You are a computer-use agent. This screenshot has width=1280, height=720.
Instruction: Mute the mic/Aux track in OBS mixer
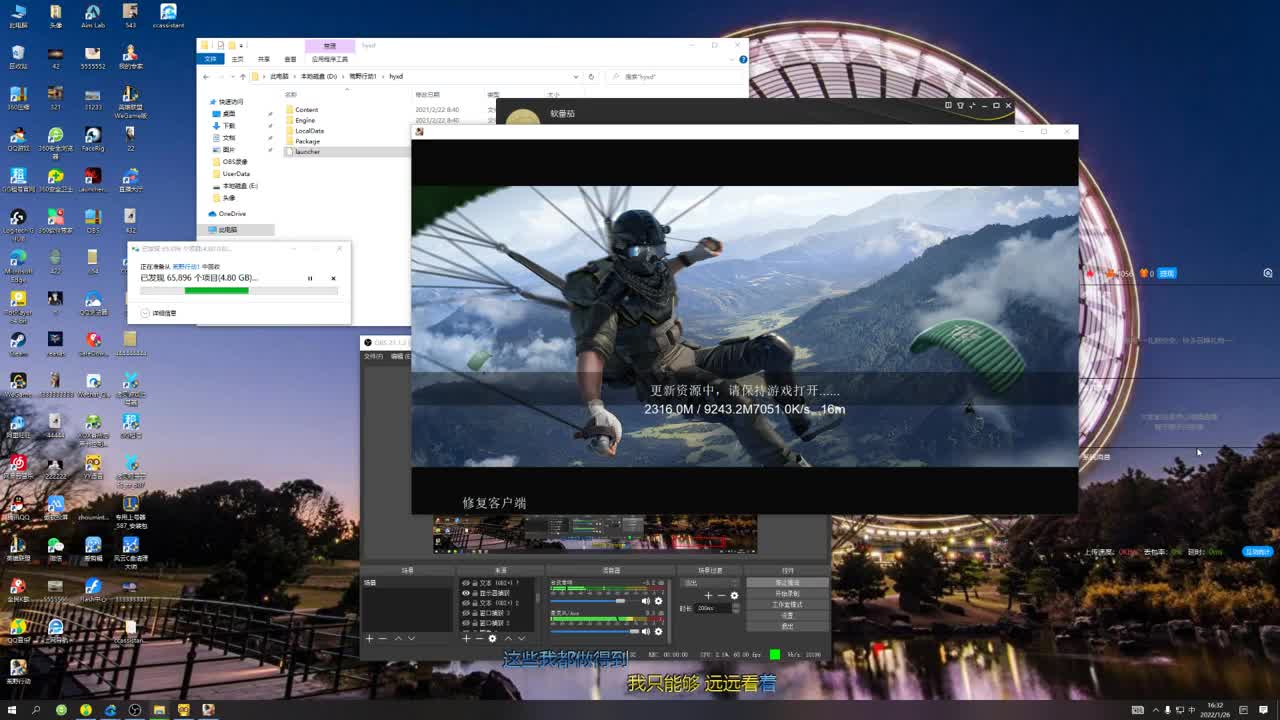click(x=646, y=631)
